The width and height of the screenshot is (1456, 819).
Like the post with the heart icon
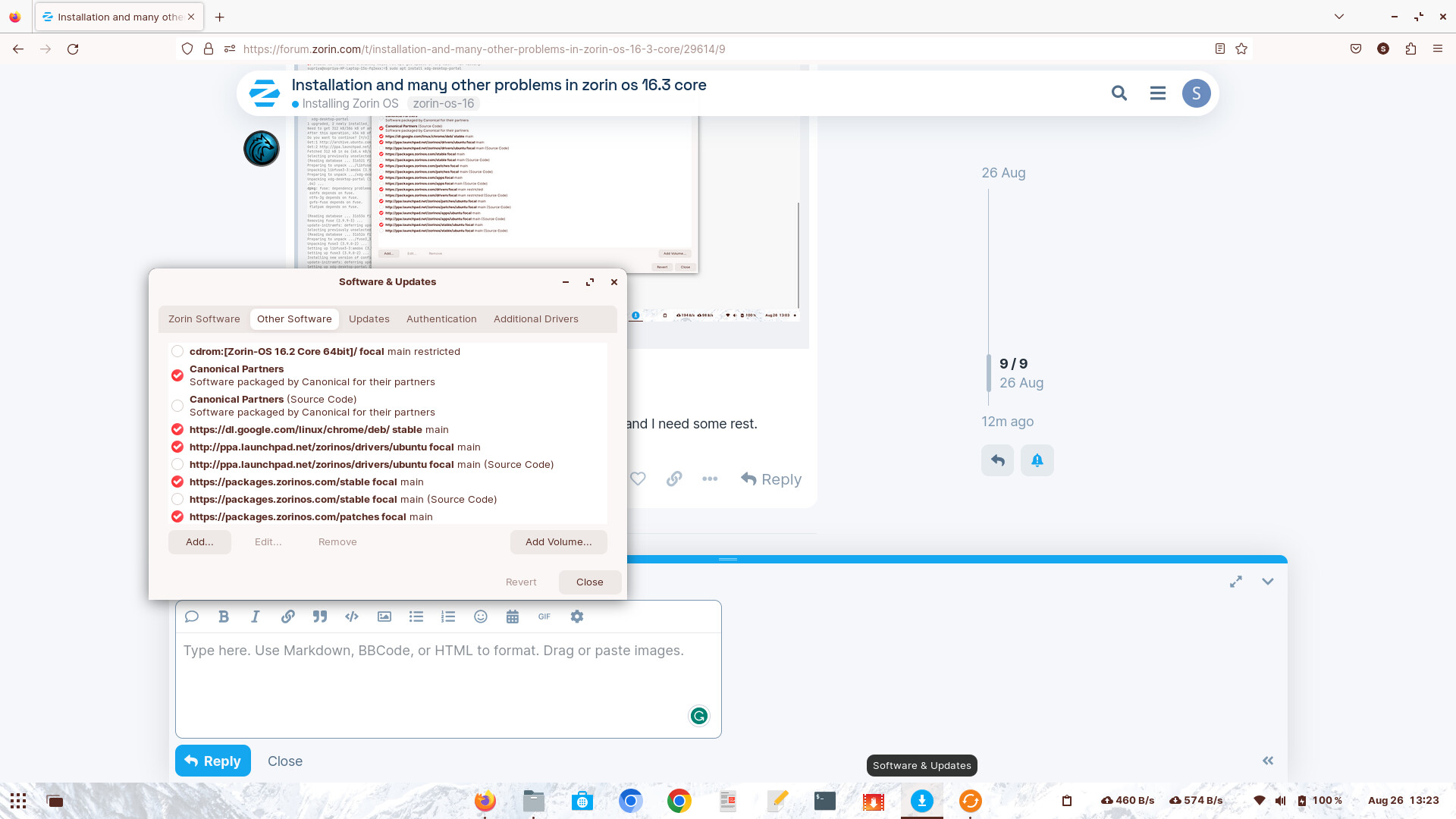click(638, 479)
